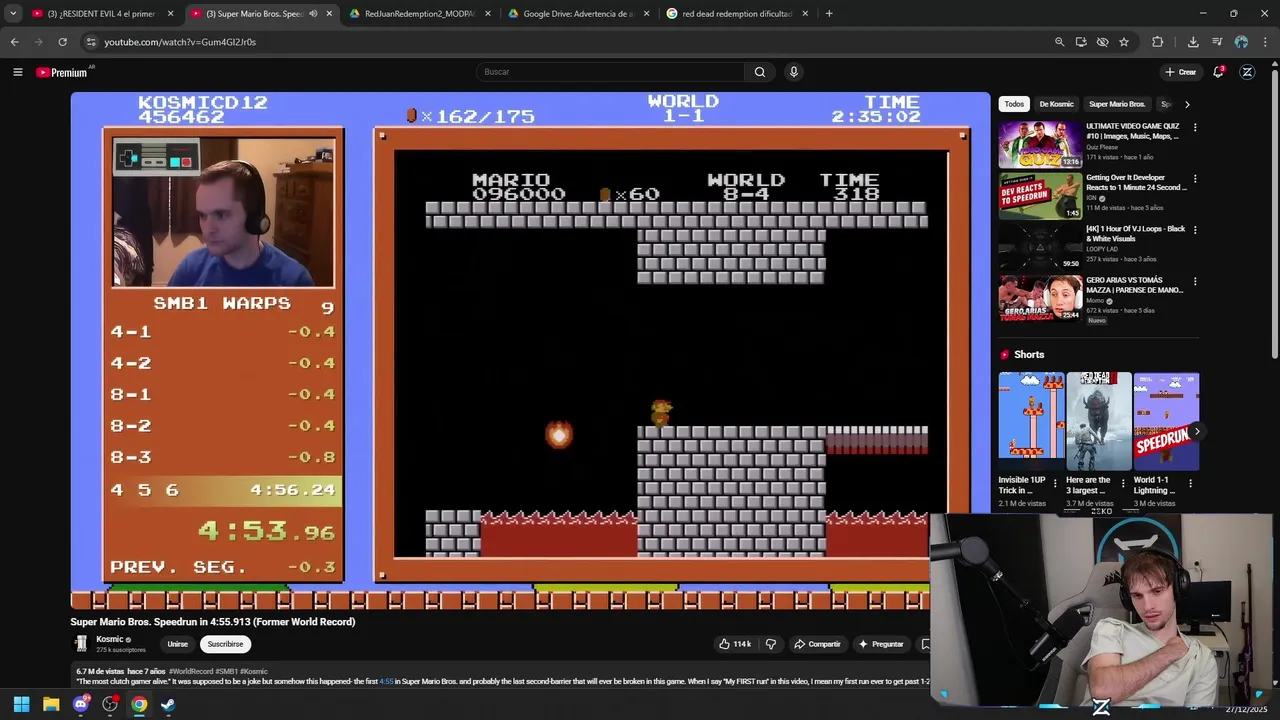The height and width of the screenshot is (720, 1280).
Task: Switch to red dead redemption dificultad tab
Action: 736,14
